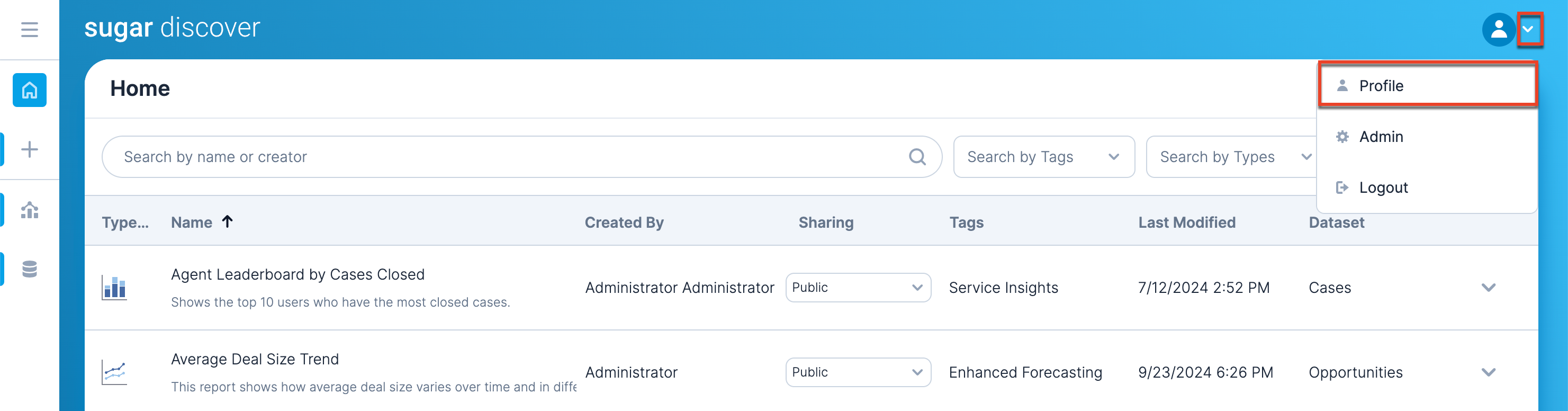
Task: Click the user avatar icon
Action: [1498, 29]
